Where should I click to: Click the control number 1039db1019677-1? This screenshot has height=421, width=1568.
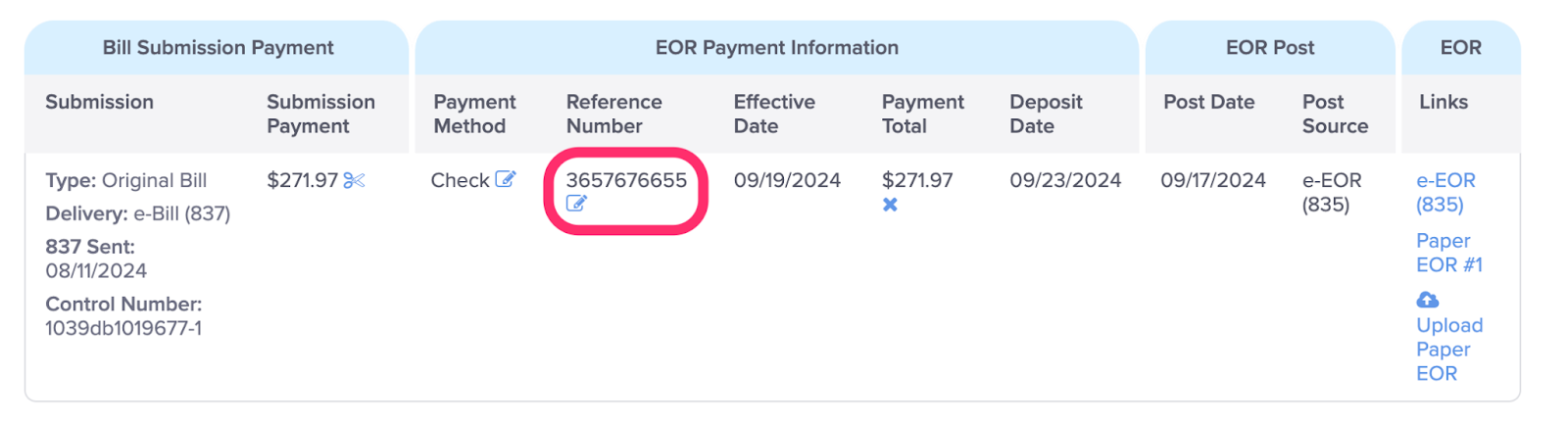[123, 329]
